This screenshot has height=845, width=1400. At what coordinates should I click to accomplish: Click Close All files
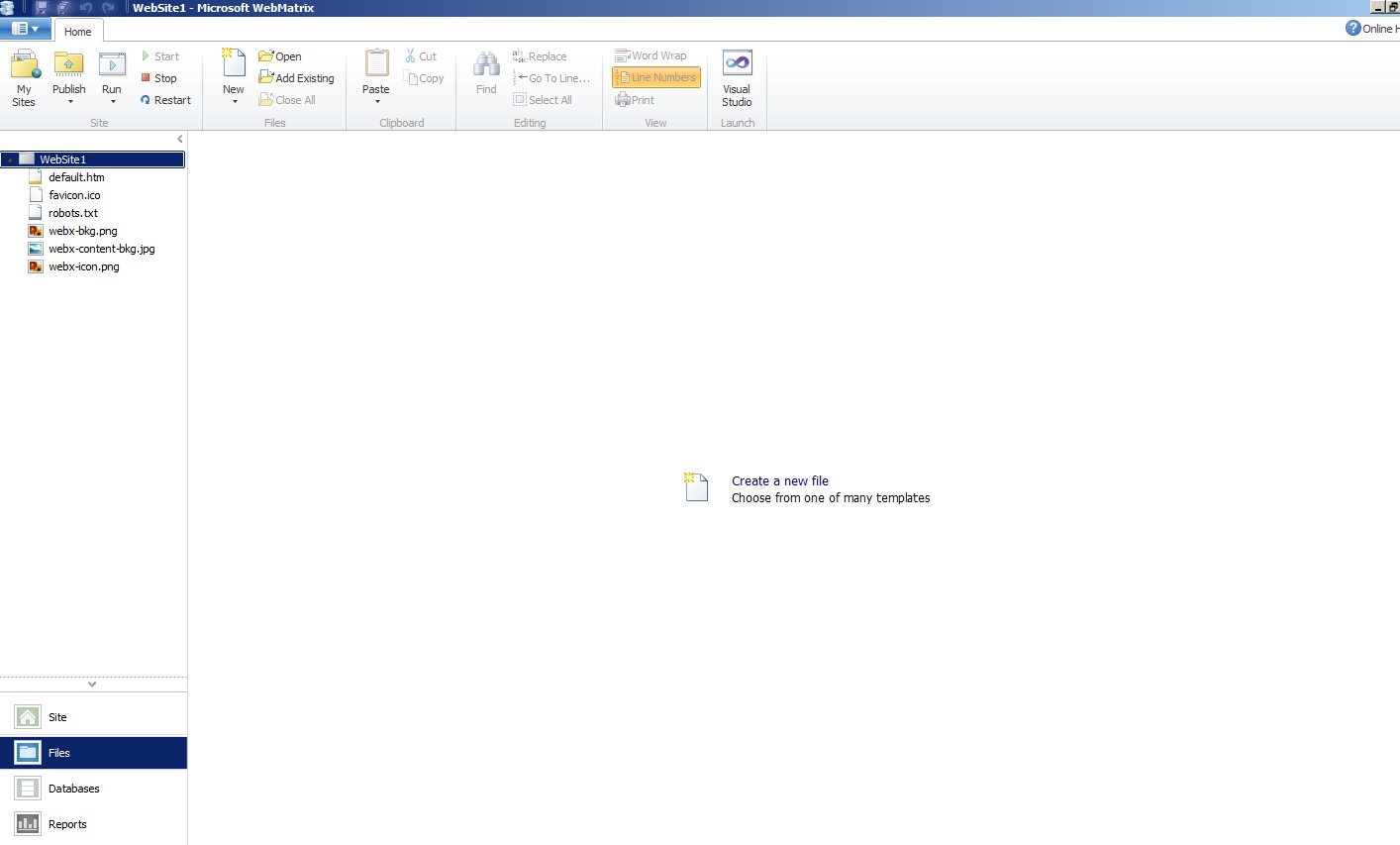pos(287,100)
